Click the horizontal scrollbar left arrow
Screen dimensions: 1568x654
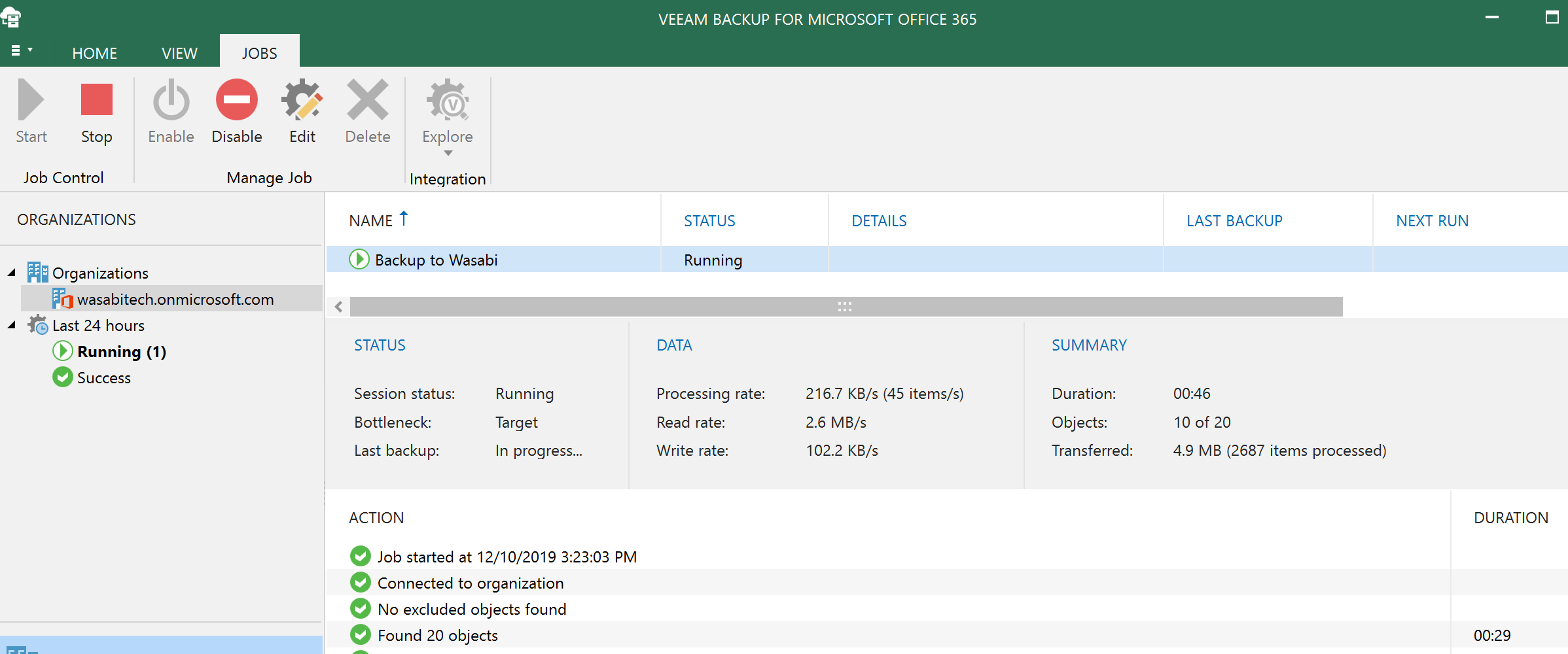338,306
